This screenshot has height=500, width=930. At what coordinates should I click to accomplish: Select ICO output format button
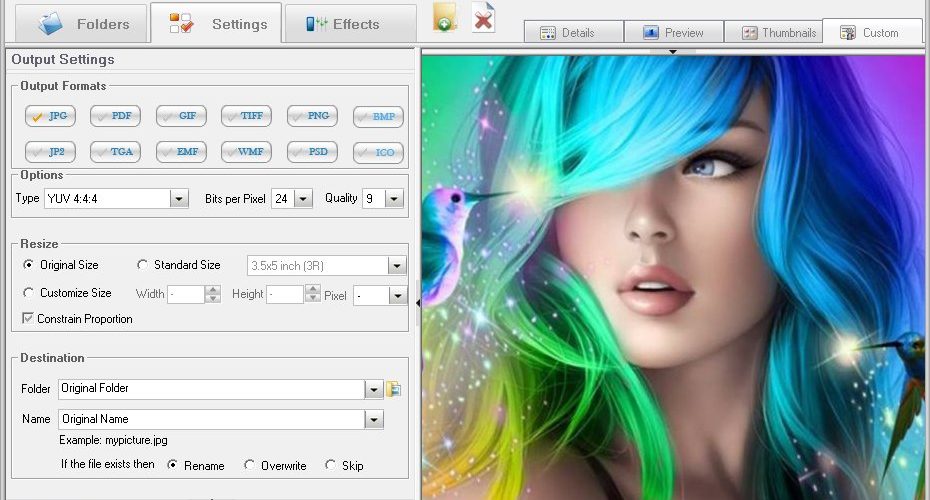(x=378, y=152)
